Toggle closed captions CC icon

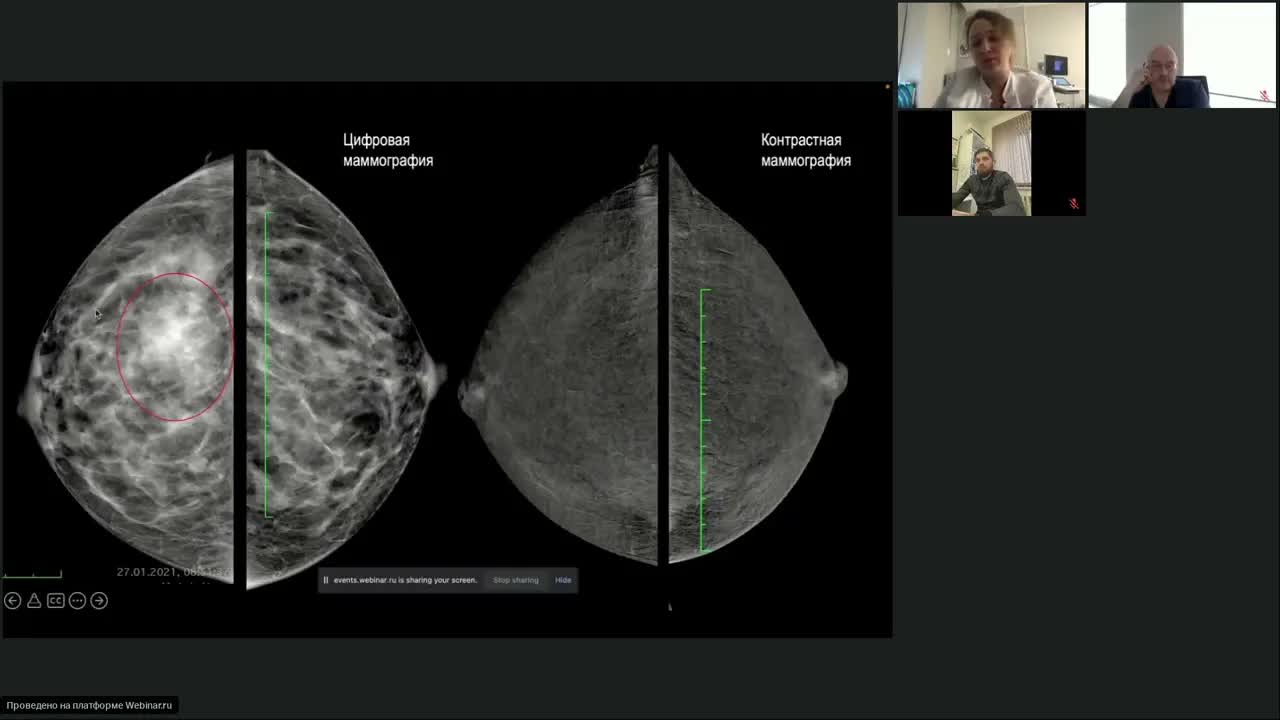tap(56, 601)
